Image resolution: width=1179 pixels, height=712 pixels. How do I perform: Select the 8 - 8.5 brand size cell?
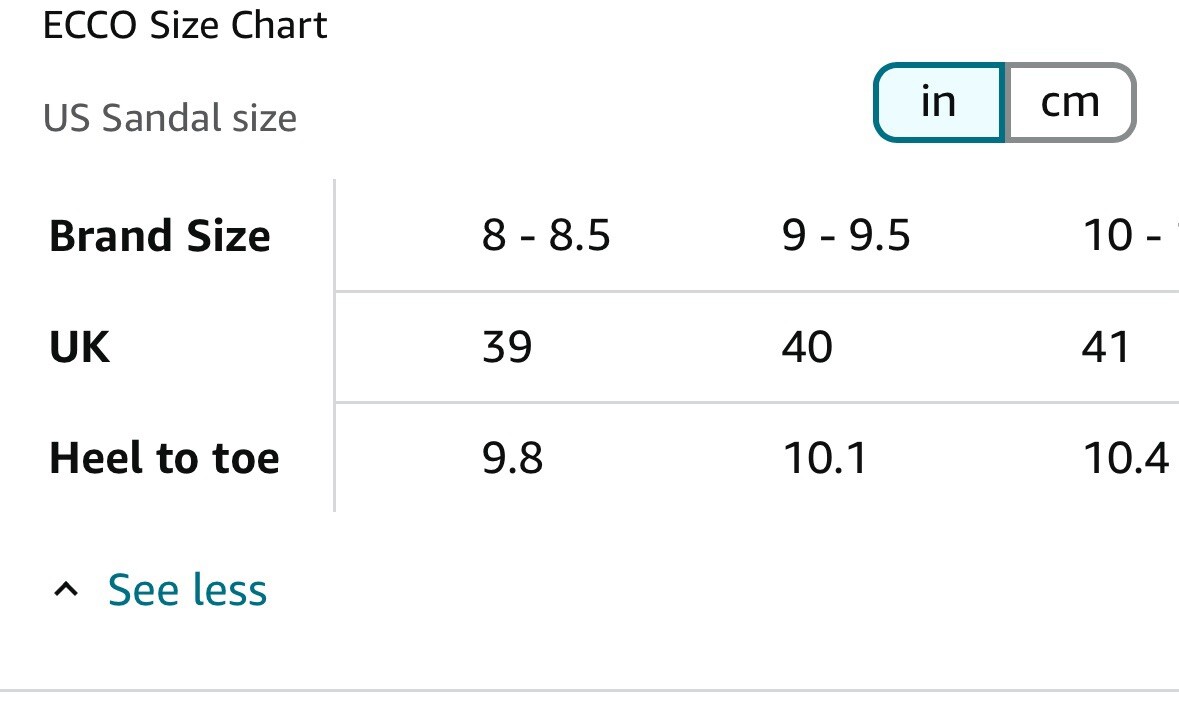(x=546, y=235)
